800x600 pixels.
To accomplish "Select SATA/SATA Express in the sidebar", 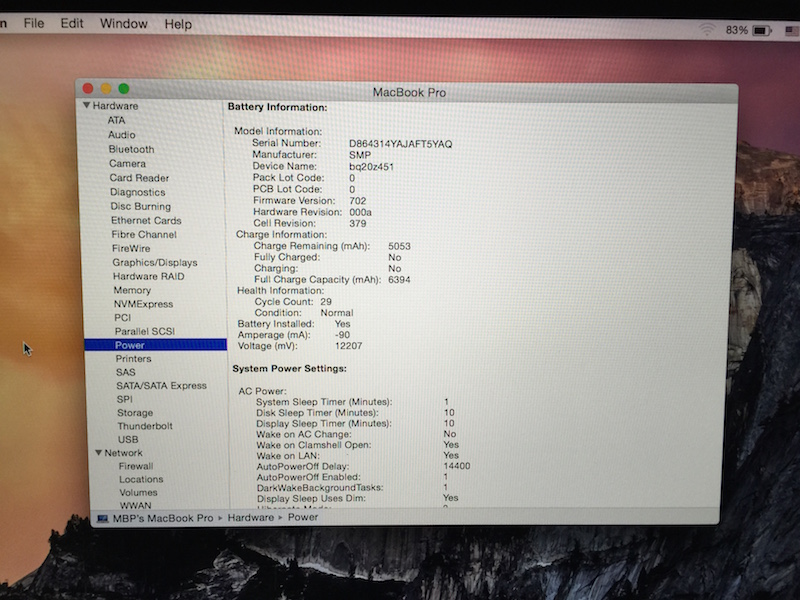I will point(161,386).
